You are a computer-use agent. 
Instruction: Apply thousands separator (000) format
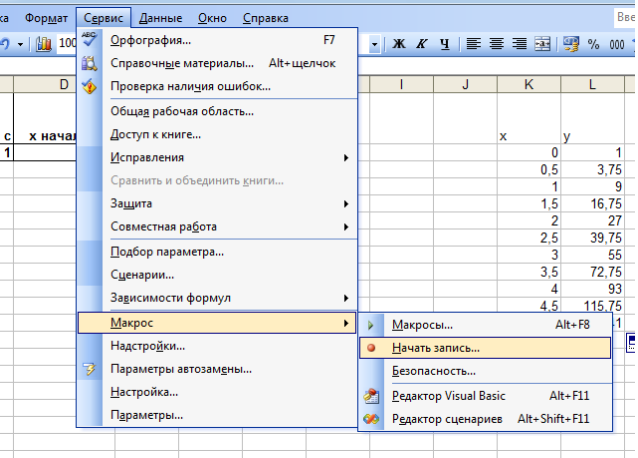click(617, 44)
